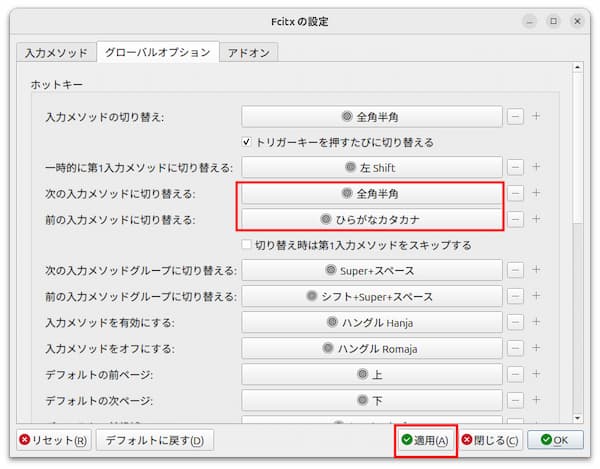Close the Fcitx の設定 window
The height and width of the screenshot is (469, 600).
(577, 21)
